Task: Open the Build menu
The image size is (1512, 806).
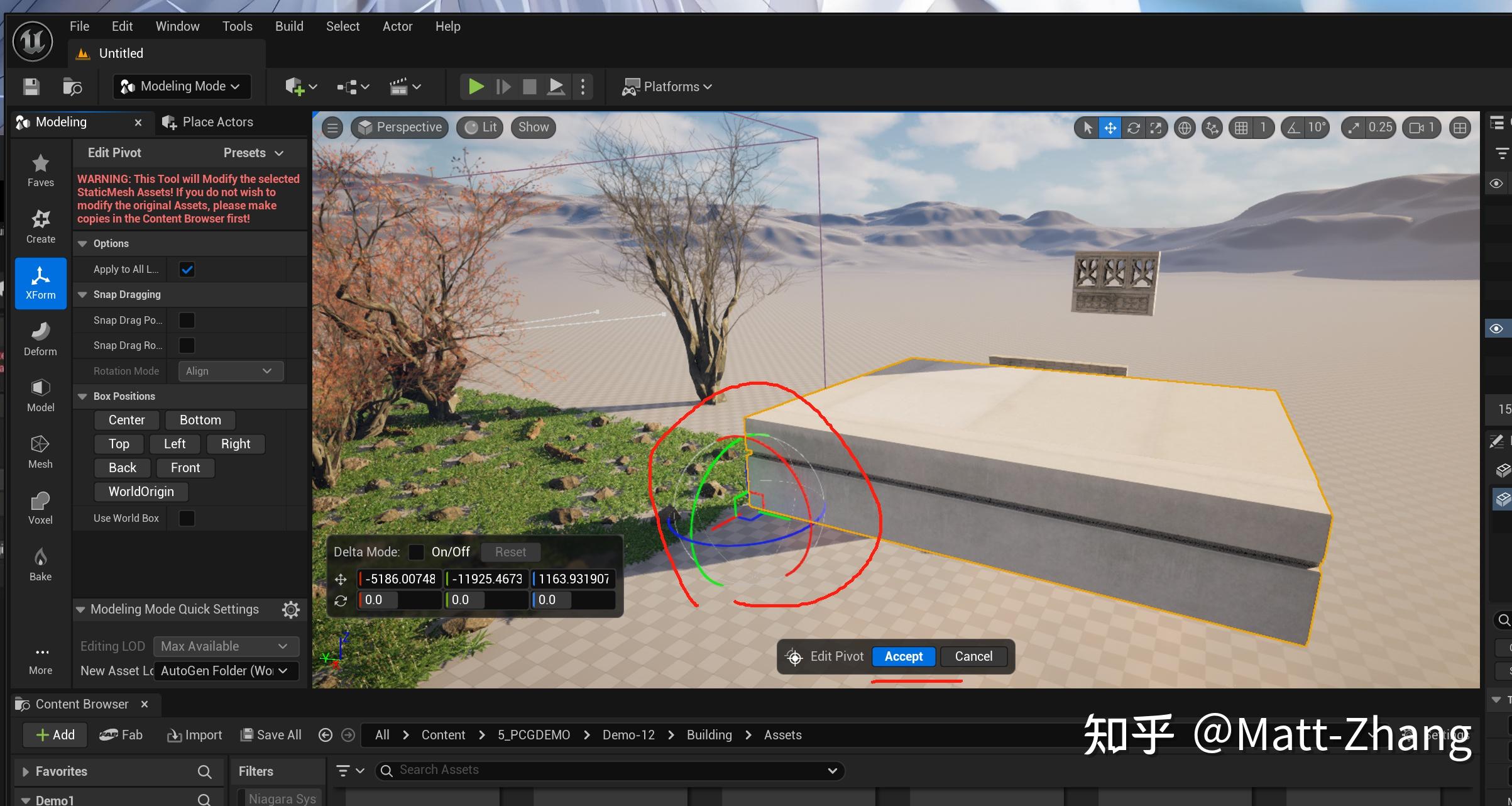Action: click(289, 26)
